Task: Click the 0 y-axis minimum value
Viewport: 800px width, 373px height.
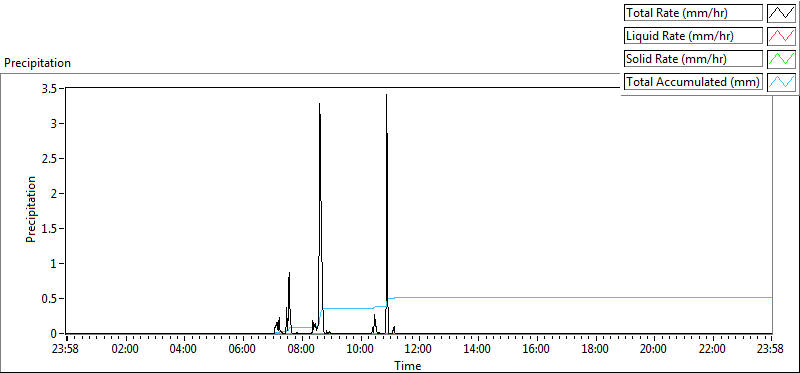Action: (55, 334)
